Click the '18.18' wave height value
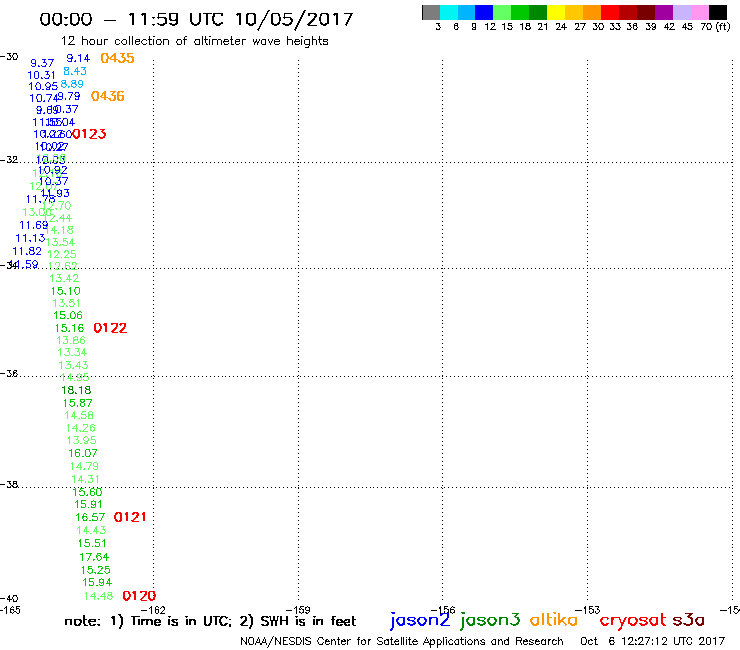This screenshot has height=650, width=740. [76, 390]
